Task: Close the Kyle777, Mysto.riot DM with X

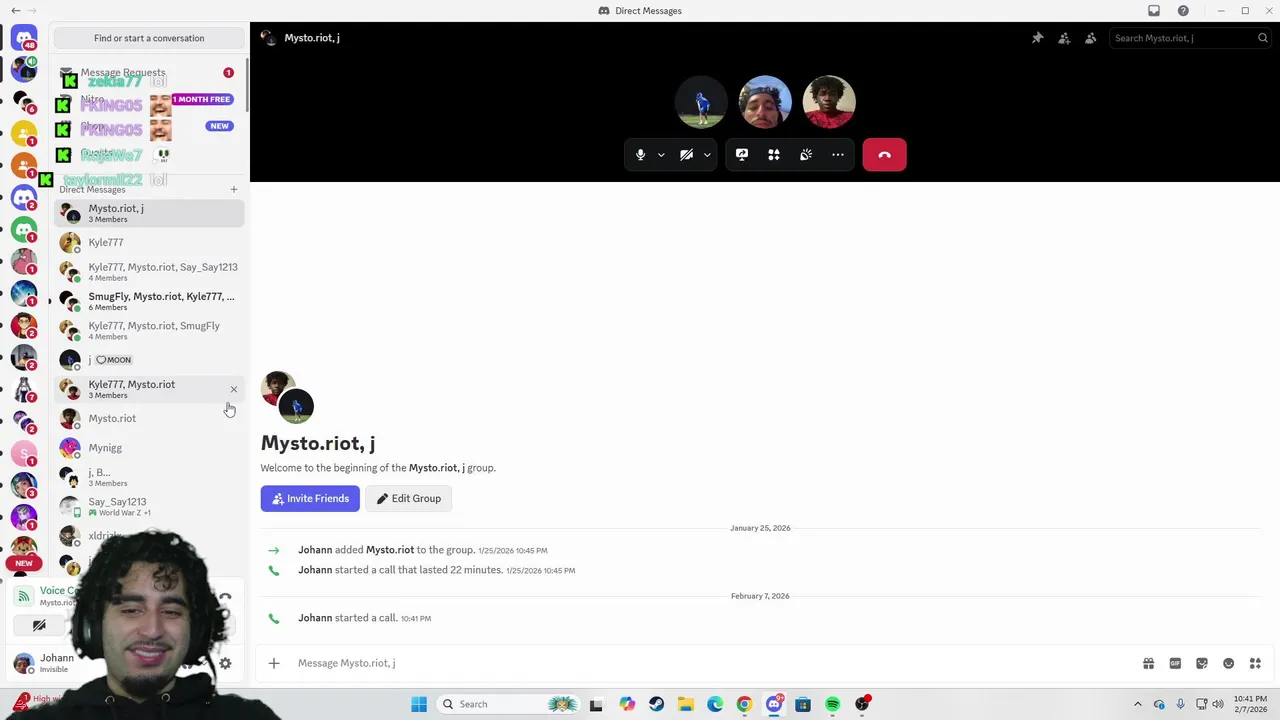Action: pos(234,389)
